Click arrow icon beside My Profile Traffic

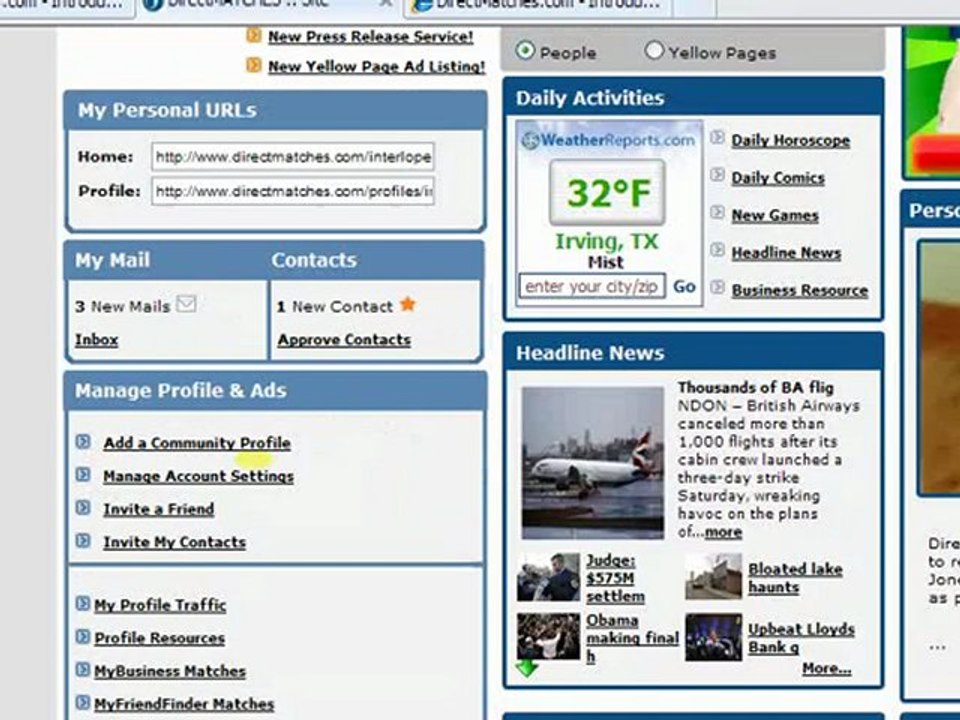tap(83, 604)
